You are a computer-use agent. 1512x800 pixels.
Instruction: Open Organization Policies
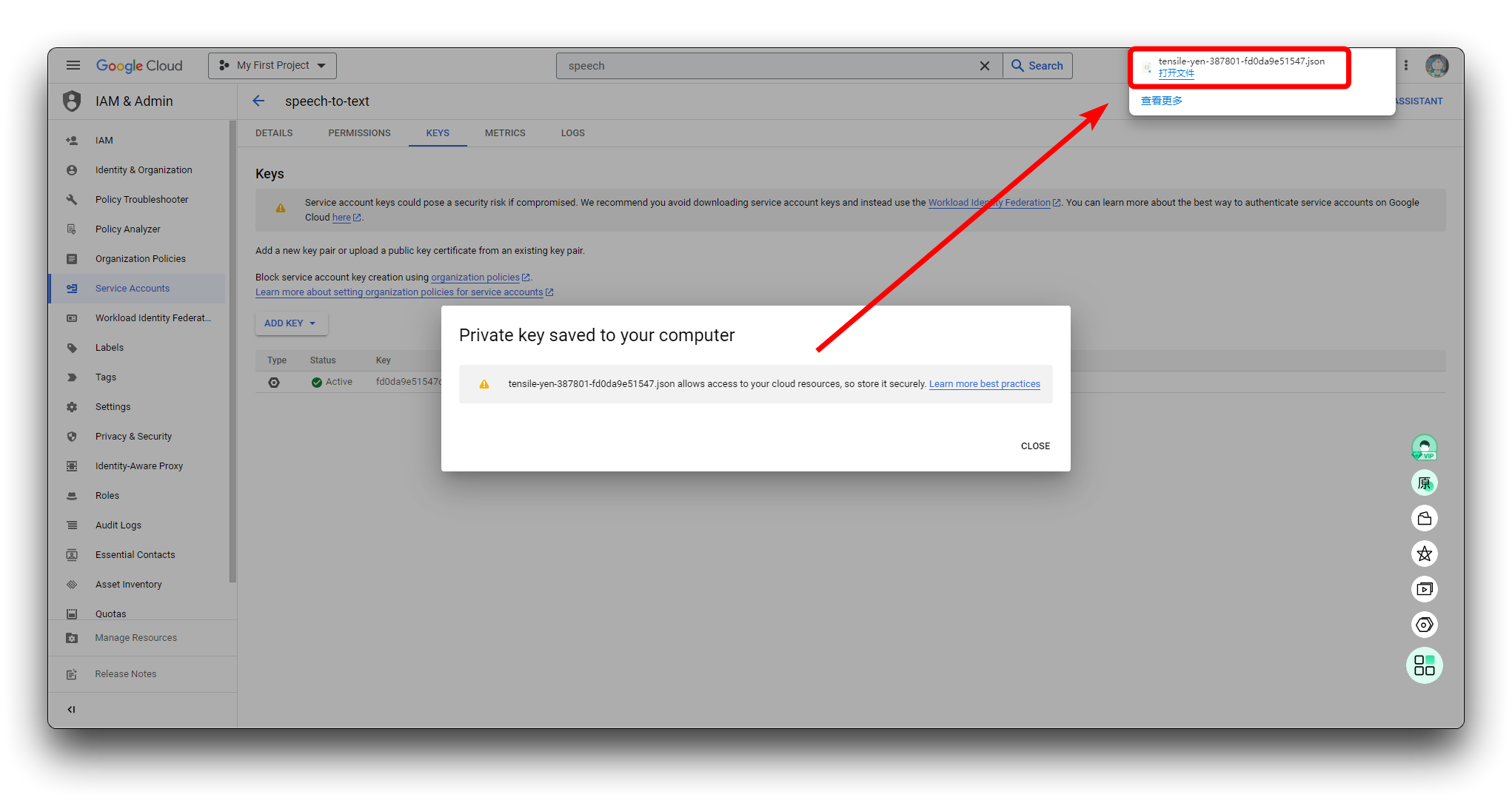pyautogui.click(x=138, y=259)
